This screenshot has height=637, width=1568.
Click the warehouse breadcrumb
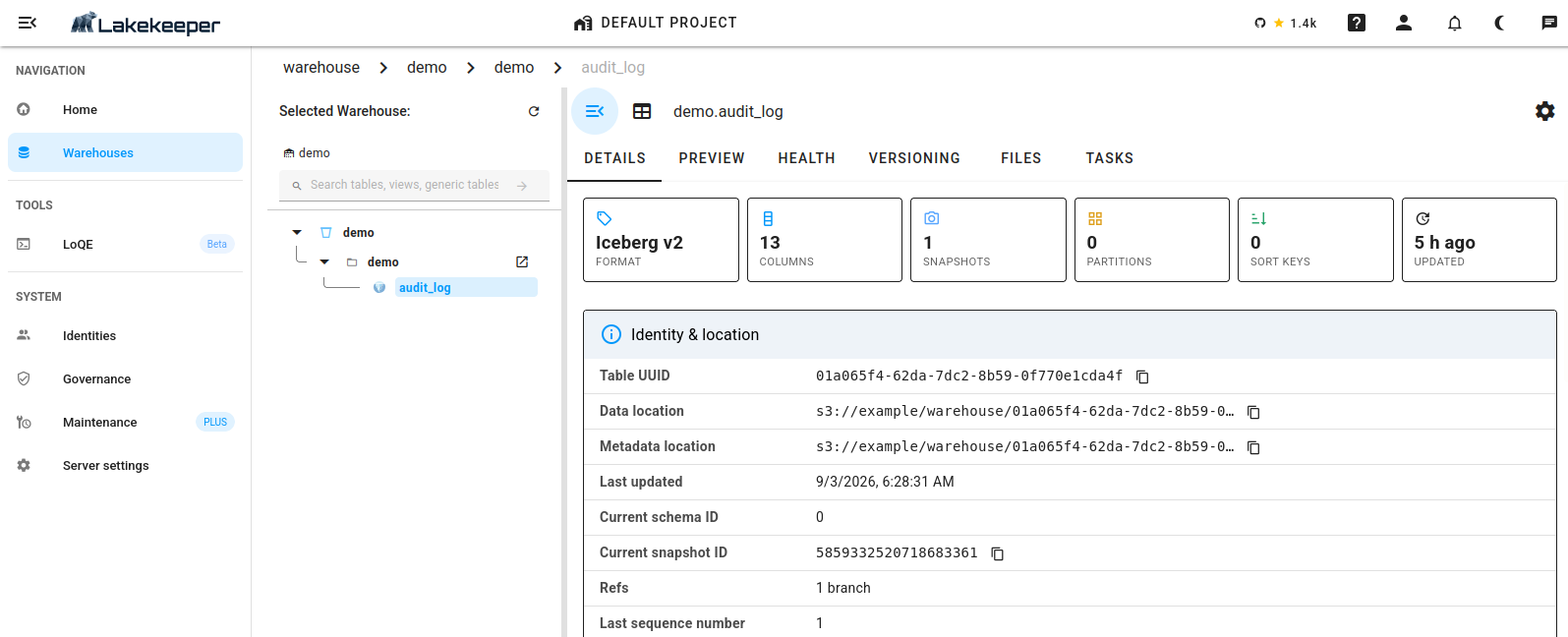point(321,67)
